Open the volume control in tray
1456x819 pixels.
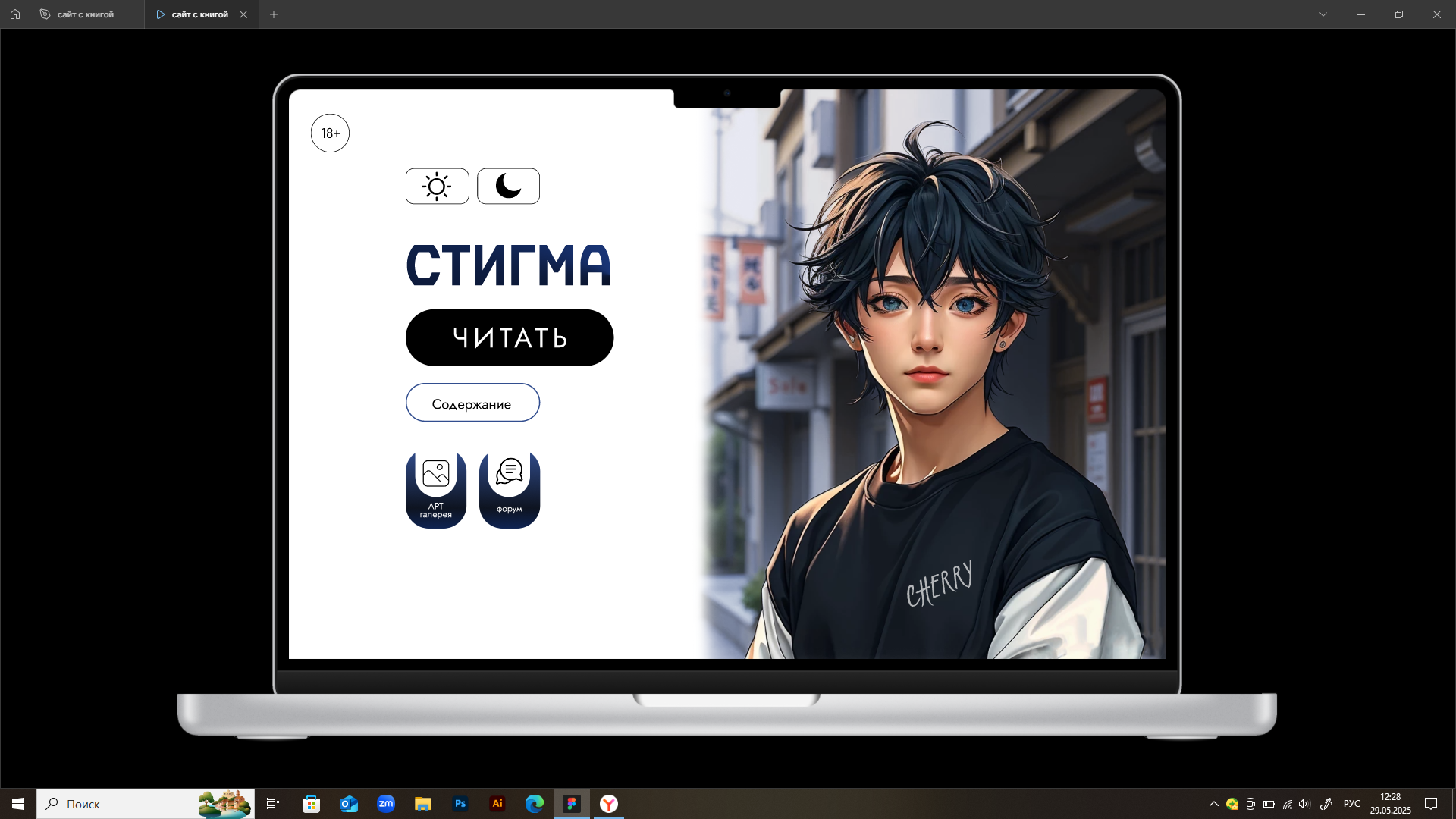[1304, 804]
